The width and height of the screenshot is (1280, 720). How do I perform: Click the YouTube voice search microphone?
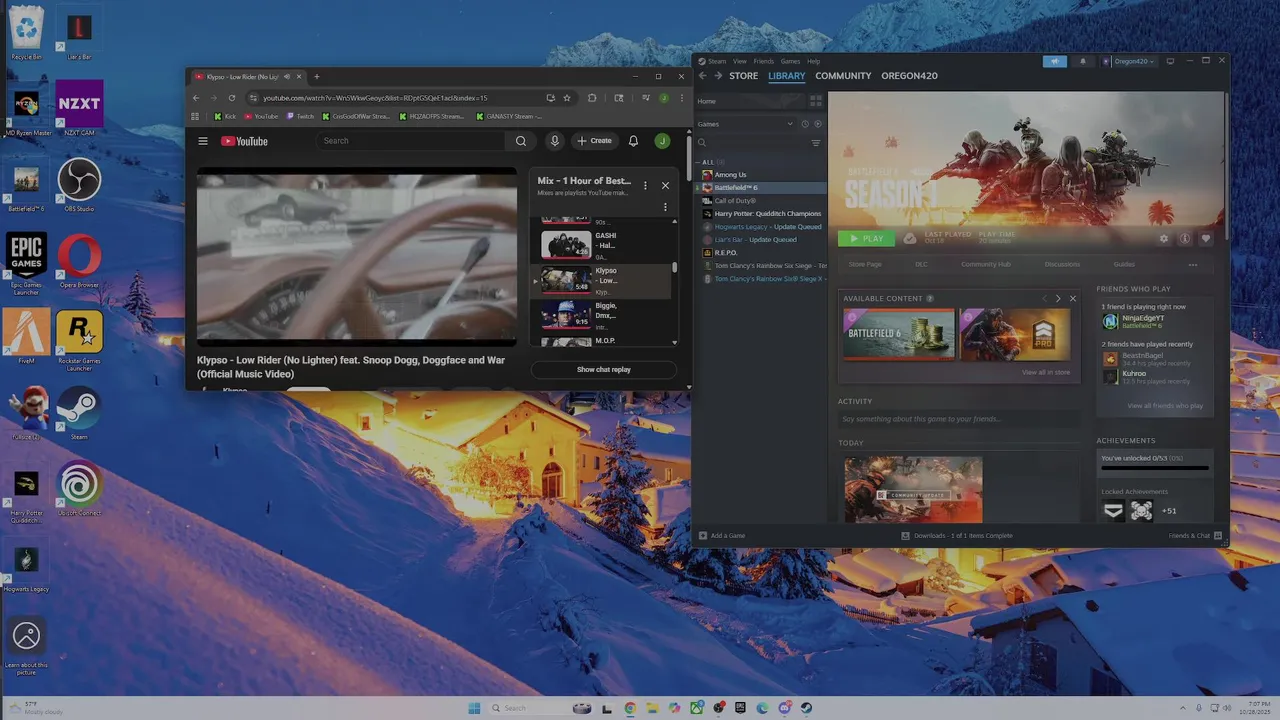point(554,141)
